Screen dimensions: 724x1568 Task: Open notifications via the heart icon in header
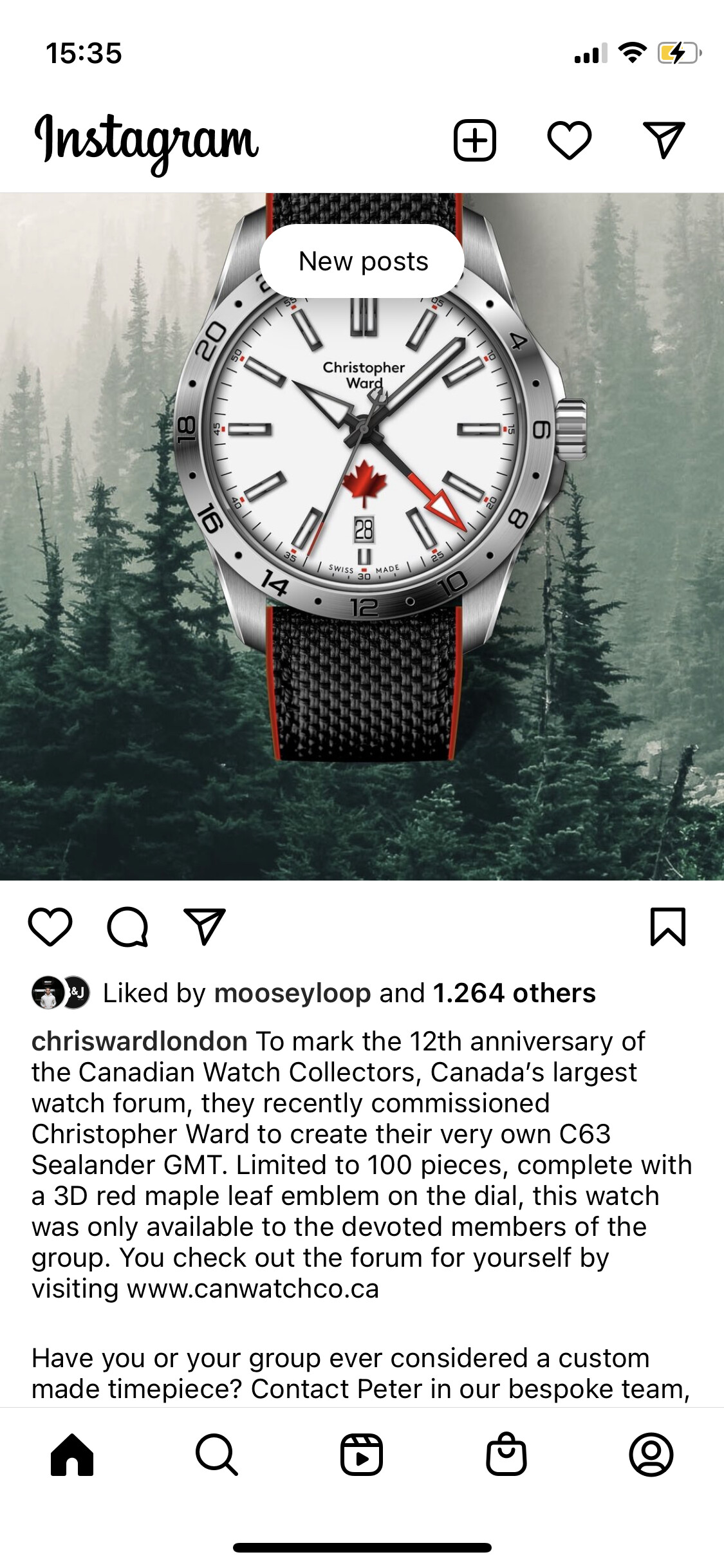click(570, 140)
